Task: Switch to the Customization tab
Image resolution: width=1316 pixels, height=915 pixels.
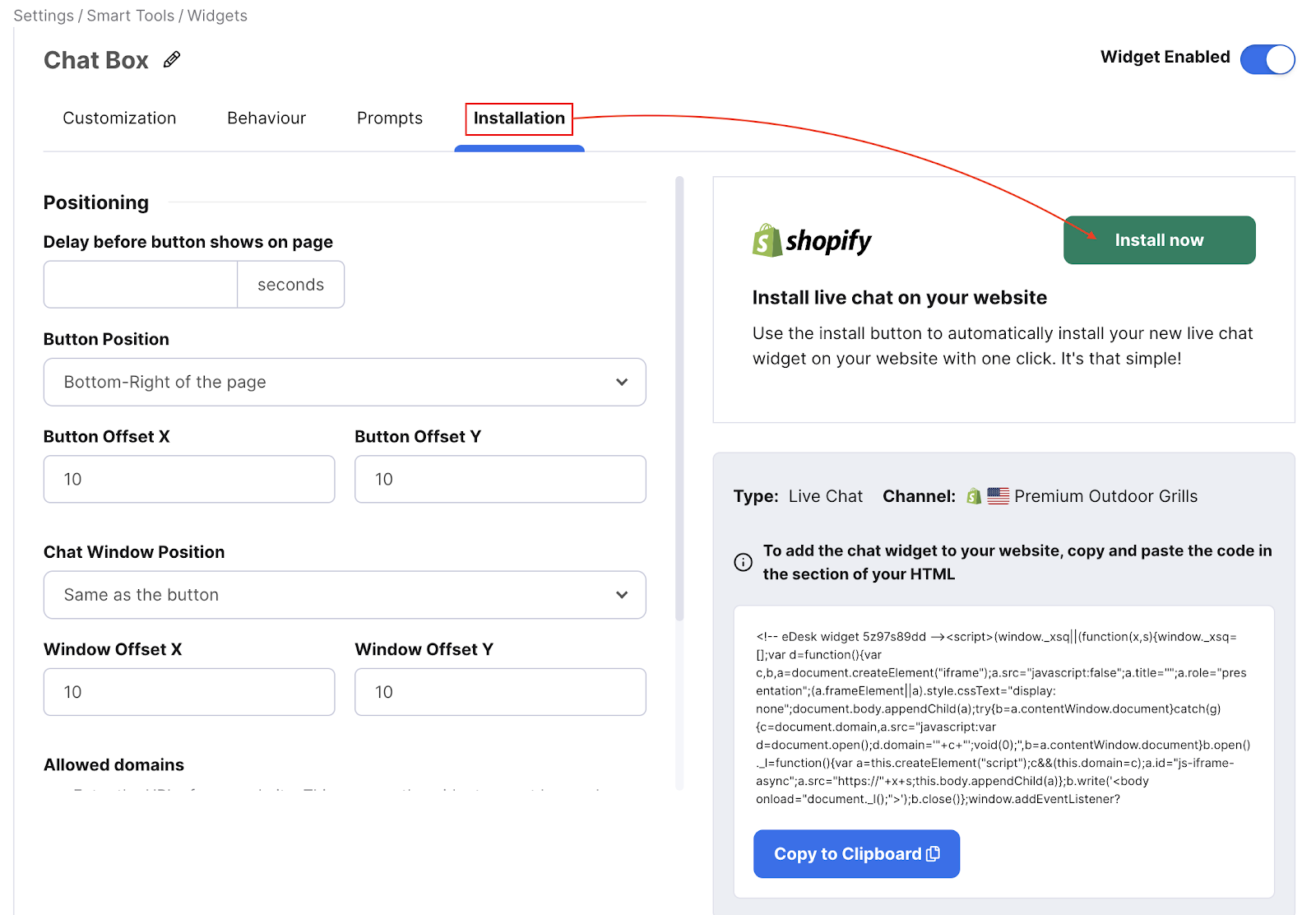Action: (119, 118)
